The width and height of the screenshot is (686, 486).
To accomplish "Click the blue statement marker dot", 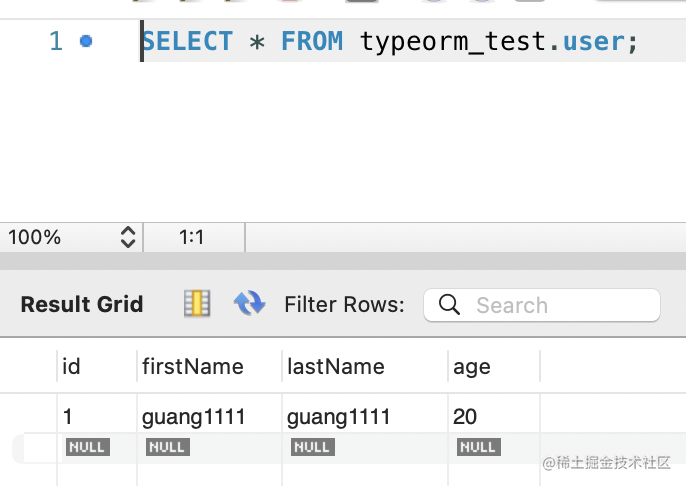I will tap(86, 41).
